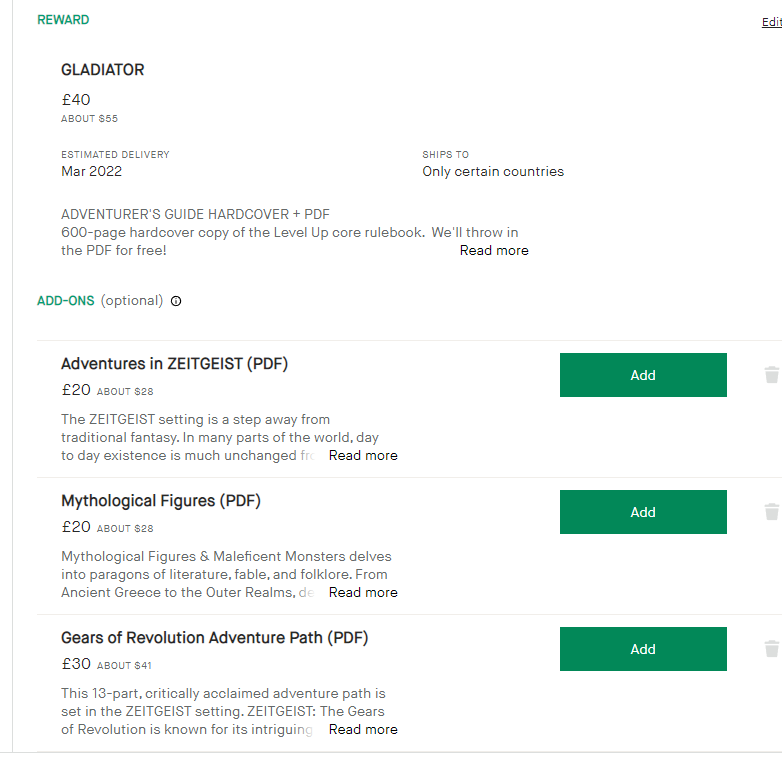Screen dimensions: 782x757
Task: Select the Adventures in ZEITGEIST (PDF) title
Action: pyautogui.click(x=174, y=364)
